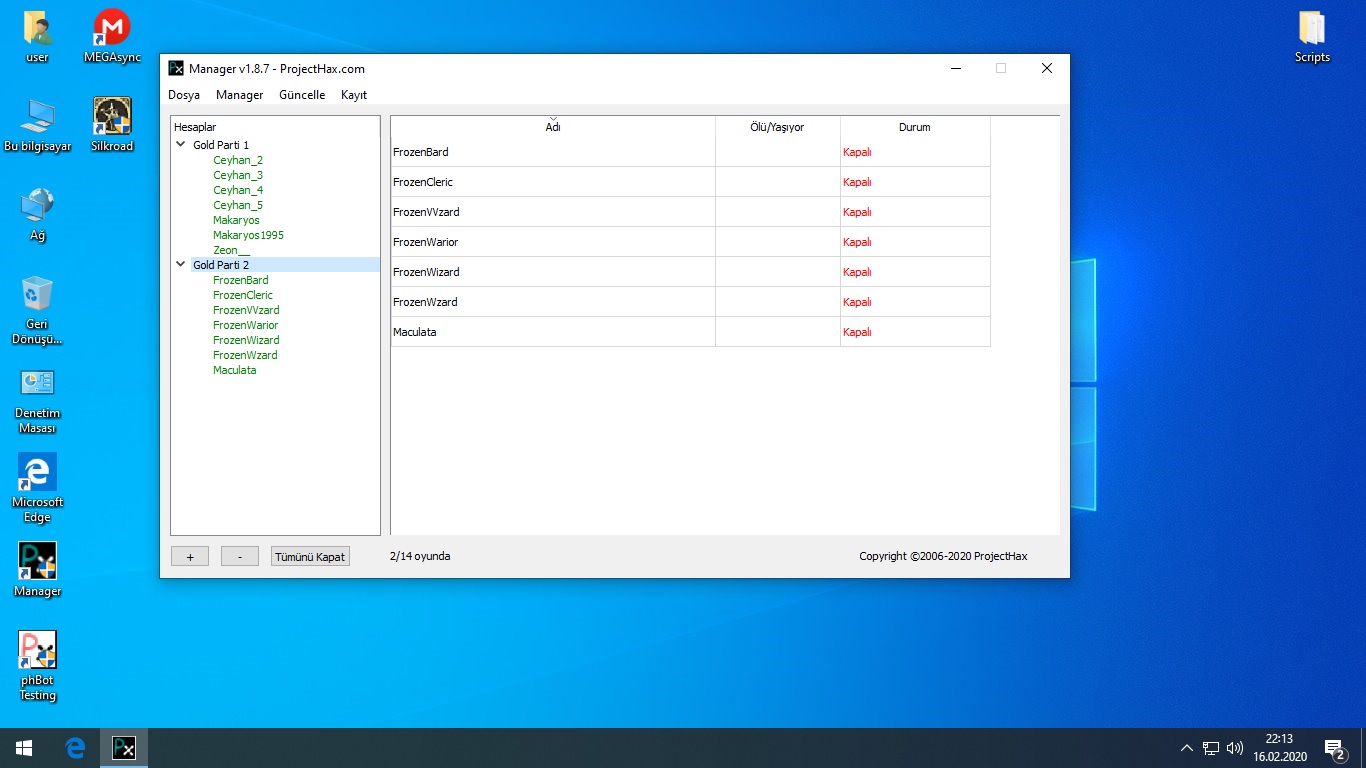Screen dimensions: 1366x768
Task: Open Geri Dönüşüm recycle bin icon
Action: click(x=38, y=295)
